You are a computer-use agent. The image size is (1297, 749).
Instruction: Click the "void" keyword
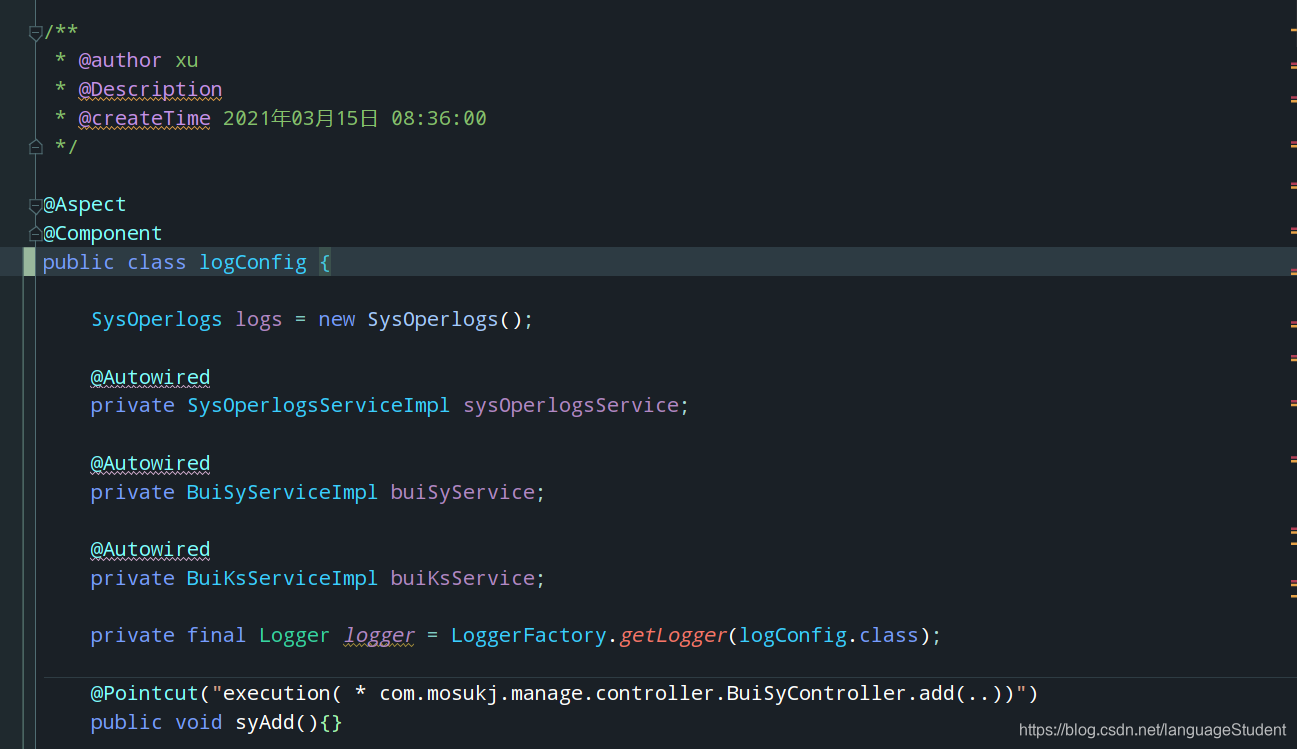(199, 722)
